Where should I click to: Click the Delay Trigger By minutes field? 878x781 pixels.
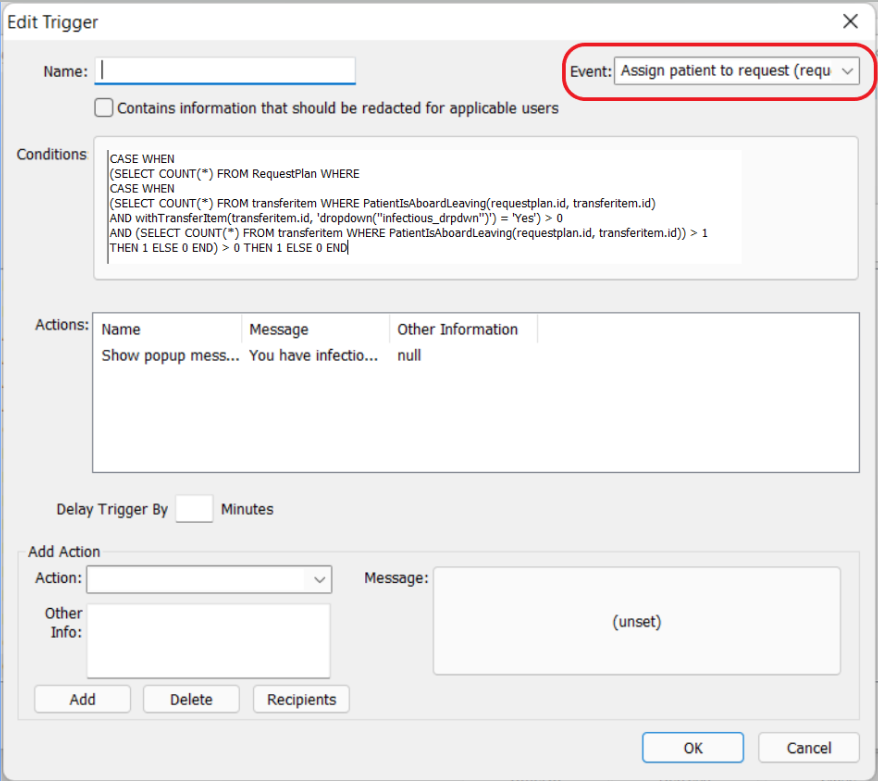pos(194,509)
